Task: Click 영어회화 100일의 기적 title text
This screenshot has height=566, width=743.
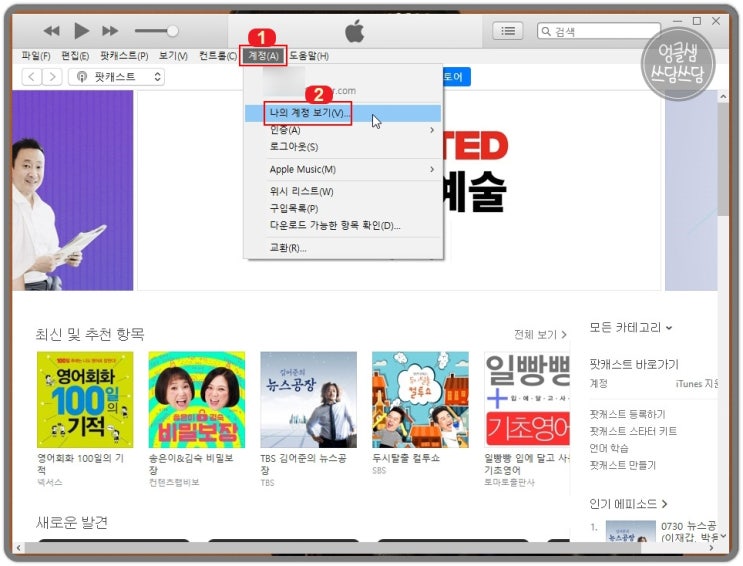Action: pyautogui.click(x=81, y=464)
